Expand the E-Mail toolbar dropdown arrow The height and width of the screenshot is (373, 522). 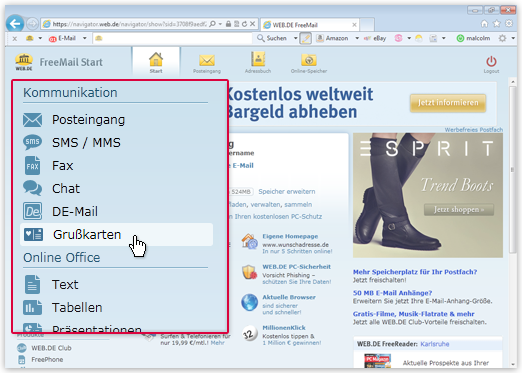click(85, 38)
